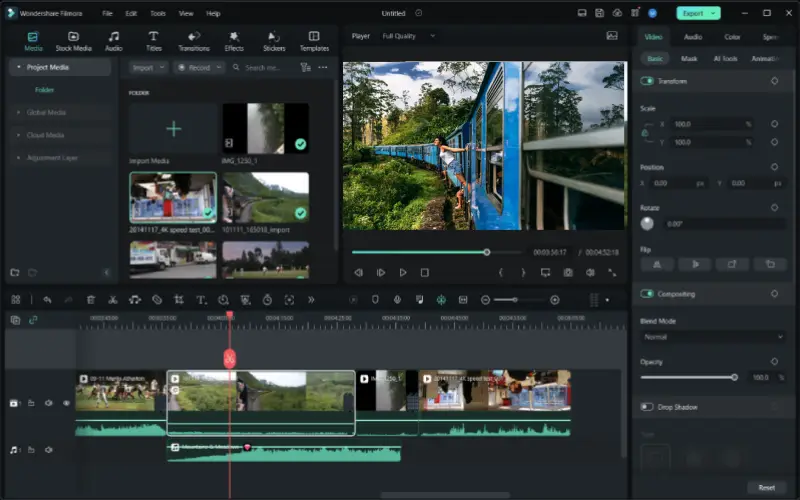Image resolution: width=800 pixels, height=500 pixels.
Task: Expand the Cloud Media item
Action: click(x=19, y=135)
